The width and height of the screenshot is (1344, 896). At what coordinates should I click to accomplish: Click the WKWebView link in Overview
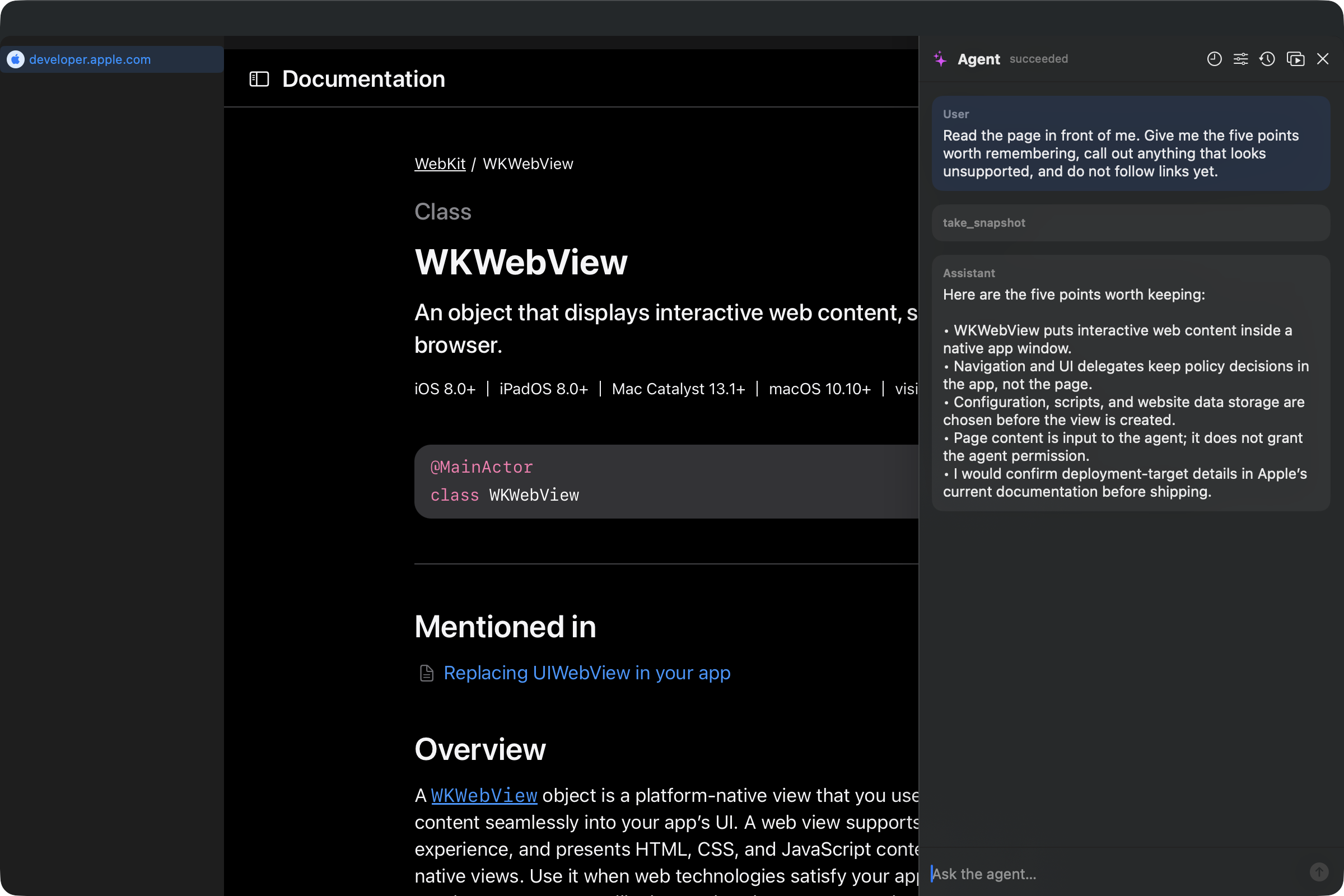tap(484, 795)
